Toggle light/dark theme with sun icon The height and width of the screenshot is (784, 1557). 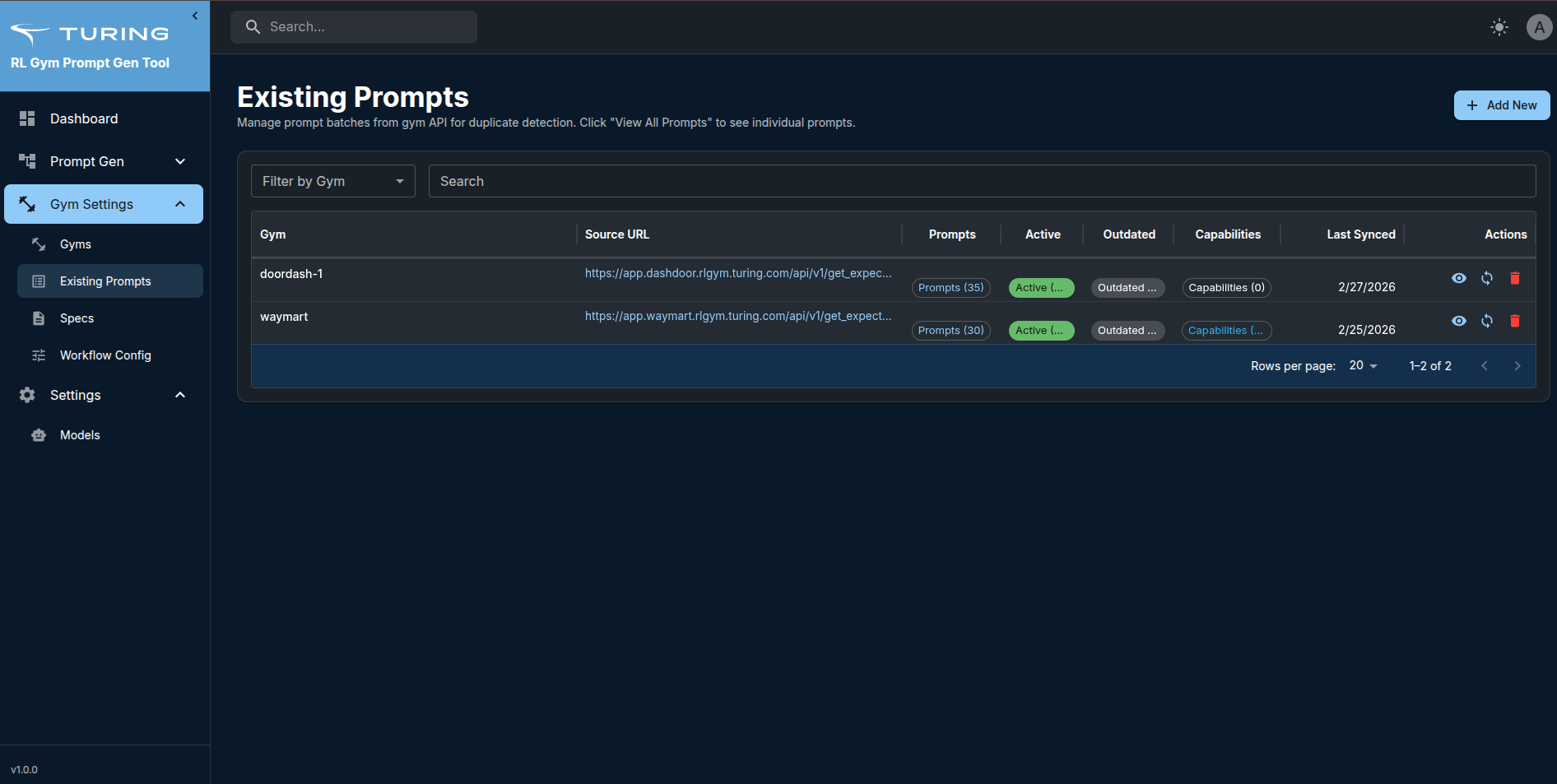point(1499,27)
